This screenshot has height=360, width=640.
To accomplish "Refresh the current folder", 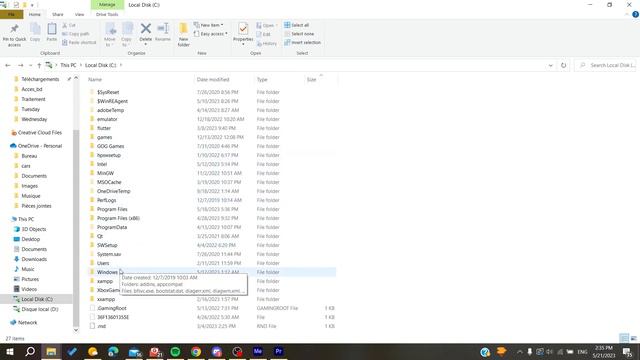I will click(563, 65).
